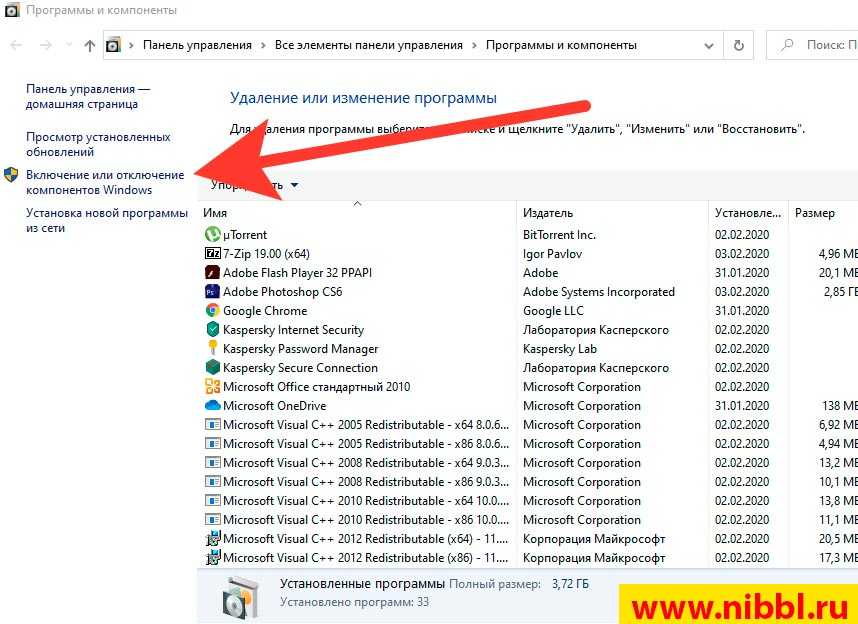Click the Полный размер 3,72 ГБ value
Image resolution: width=858 pixels, height=624 pixels.
570,584
